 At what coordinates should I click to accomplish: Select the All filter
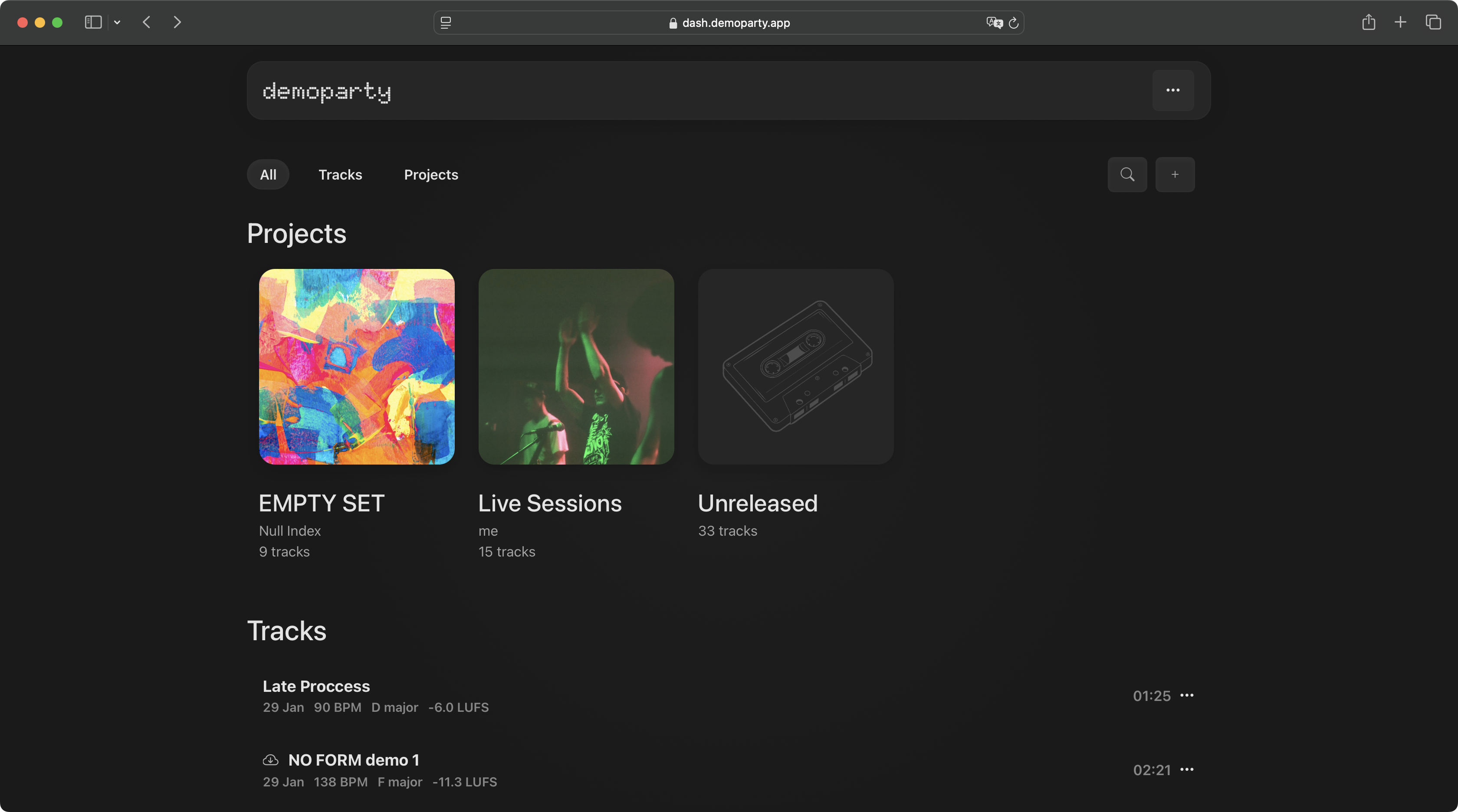coord(268,174)
